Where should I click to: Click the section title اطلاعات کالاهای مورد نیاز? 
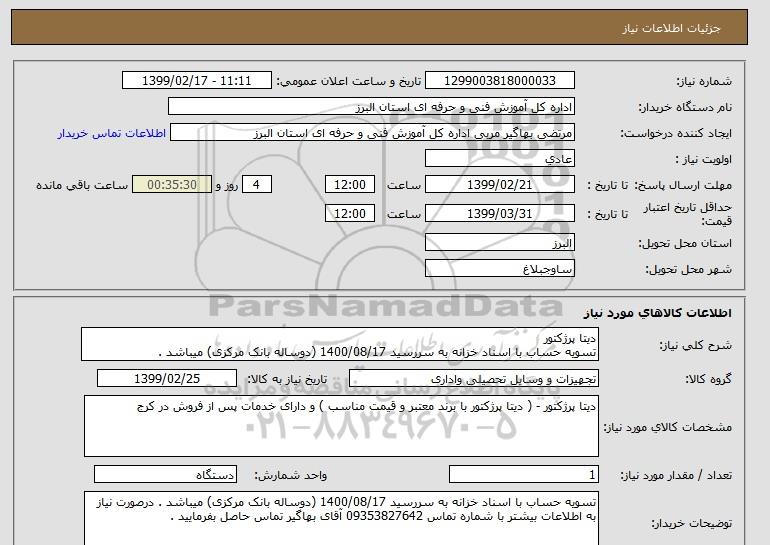pyautogui.click(x=658, y=313)
